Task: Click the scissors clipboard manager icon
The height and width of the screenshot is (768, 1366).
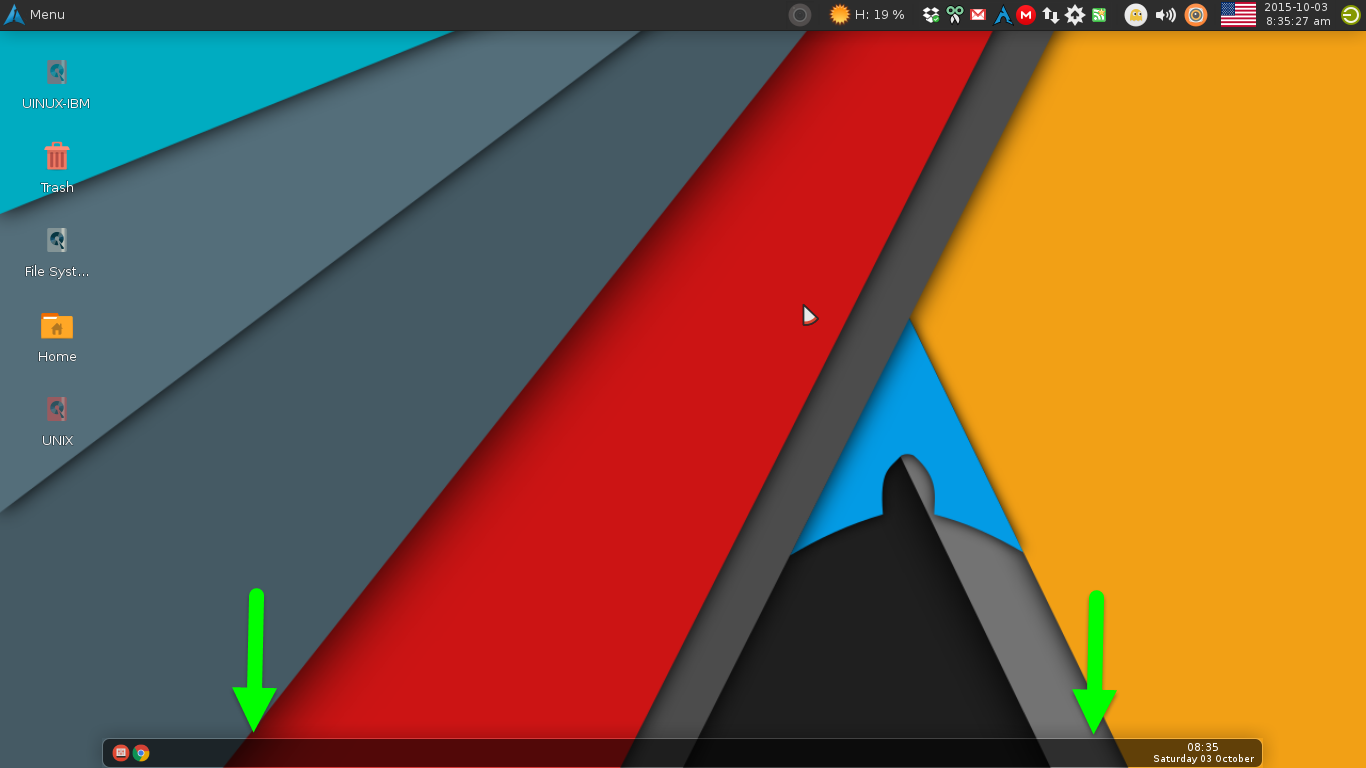Action: pyautogui.click(x=953, y=14)
